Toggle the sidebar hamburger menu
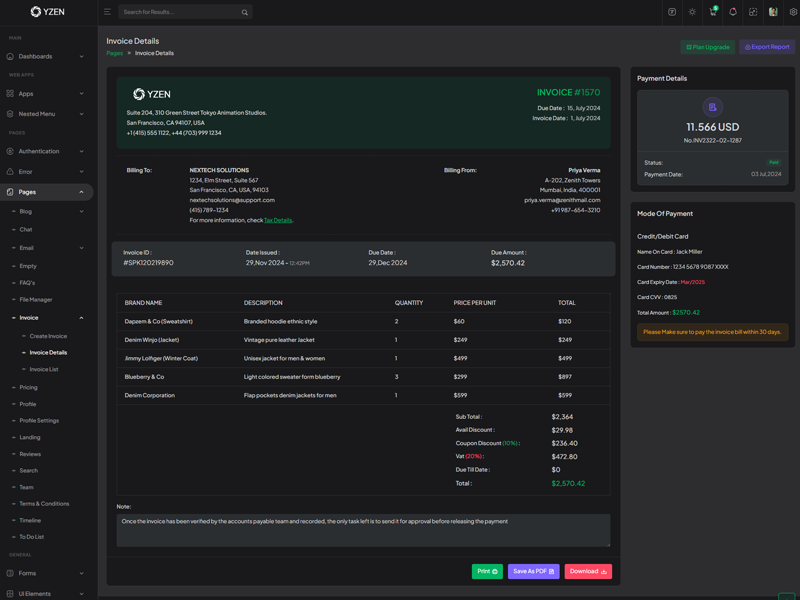800x600 pixels. pos(107,12)
